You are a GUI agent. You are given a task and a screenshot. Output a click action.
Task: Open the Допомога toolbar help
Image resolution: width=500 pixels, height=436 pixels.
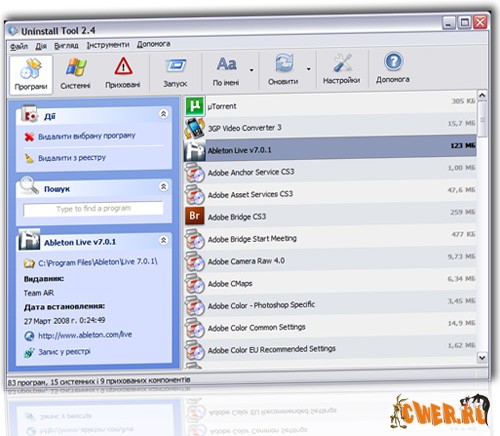(x=393, y=68)
